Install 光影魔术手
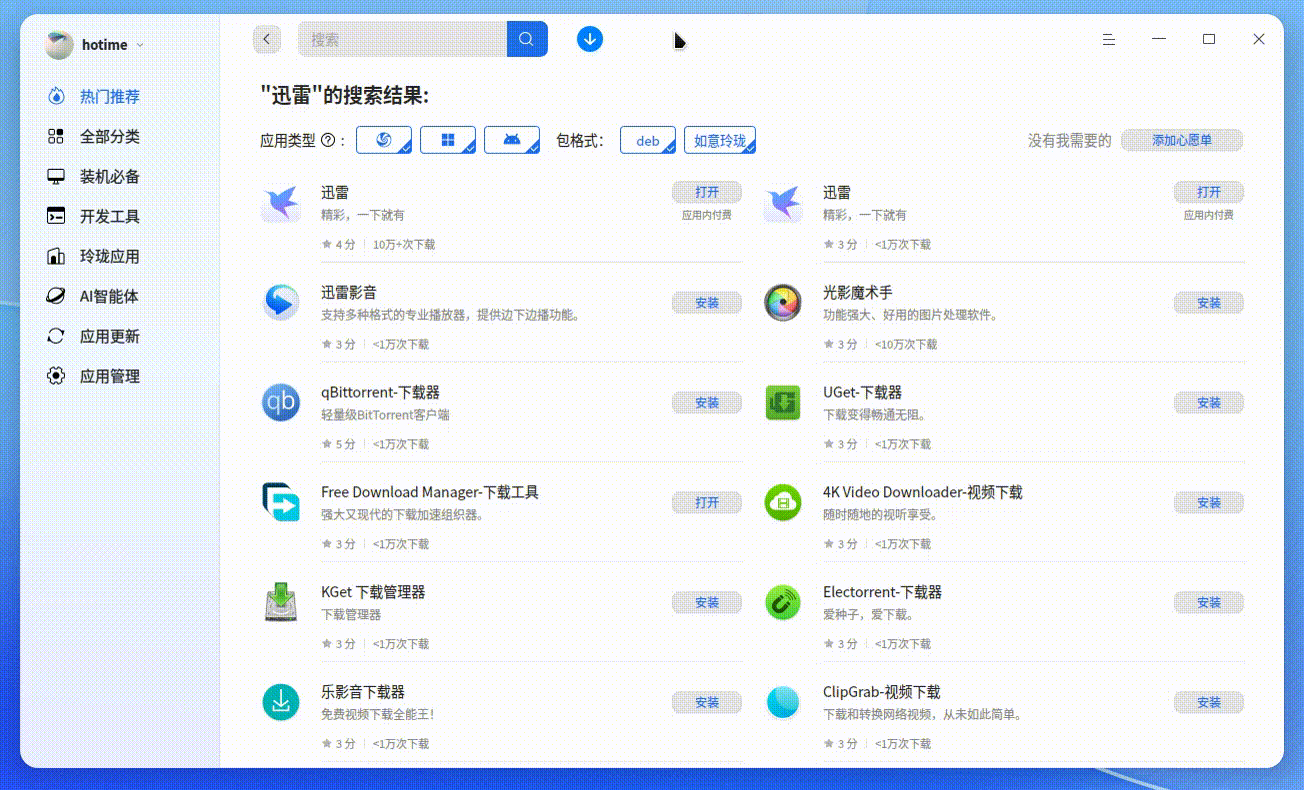The height and width of the screenshot is (790, 1304). coord(1209,302)
